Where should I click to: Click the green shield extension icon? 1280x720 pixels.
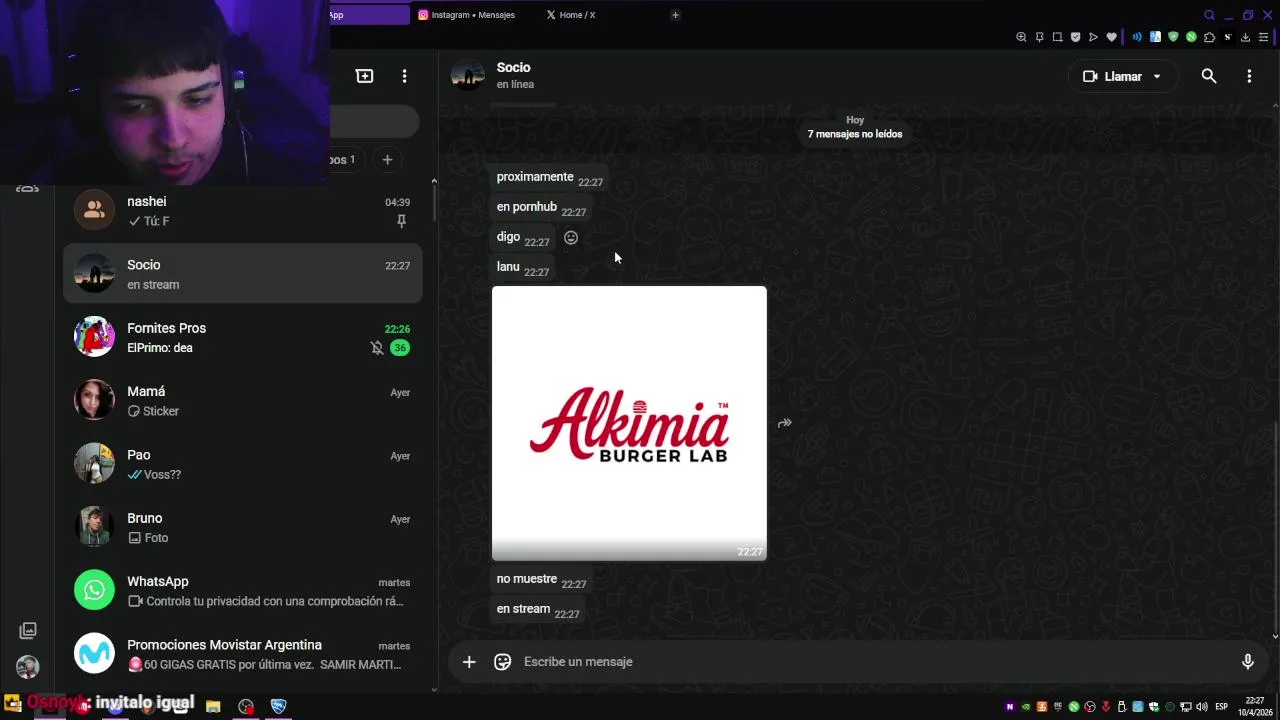(x=1173, y=37)
